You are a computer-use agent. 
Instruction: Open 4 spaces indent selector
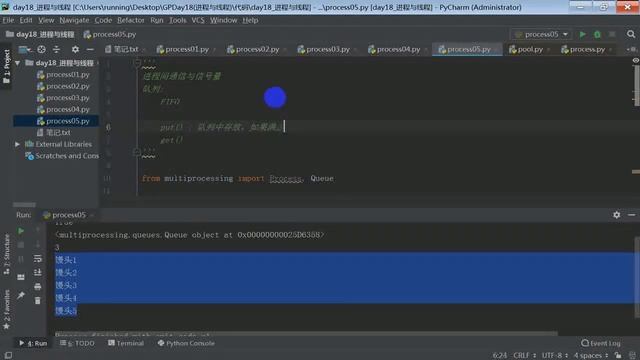pos(591,356)
